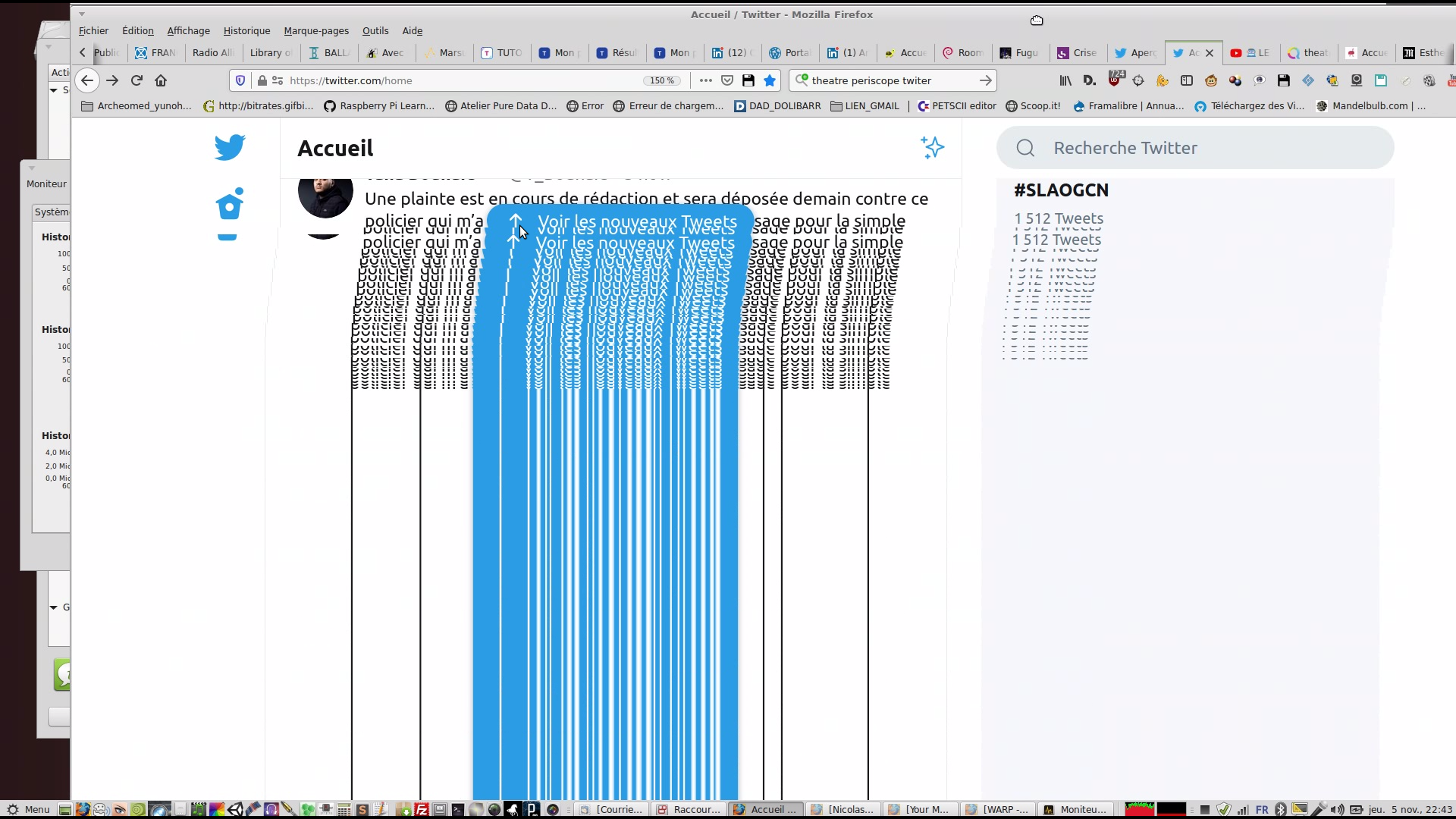The width and height of the screenshot is (1456, 819).
Task: Reload the current page
Action: coord(136,80)
